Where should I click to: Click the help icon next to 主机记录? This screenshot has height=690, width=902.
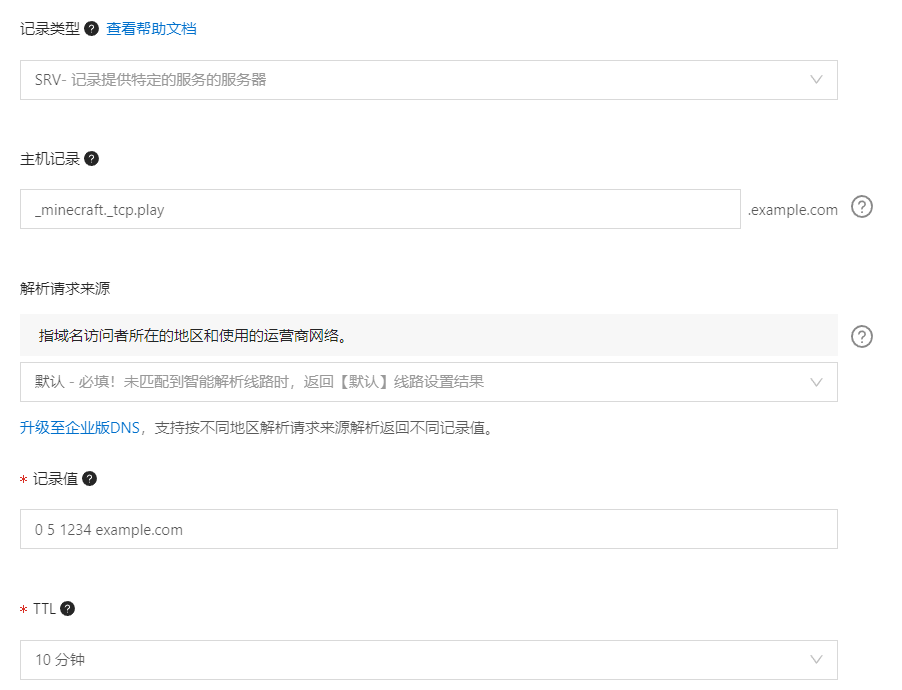(x=92, y=159)
